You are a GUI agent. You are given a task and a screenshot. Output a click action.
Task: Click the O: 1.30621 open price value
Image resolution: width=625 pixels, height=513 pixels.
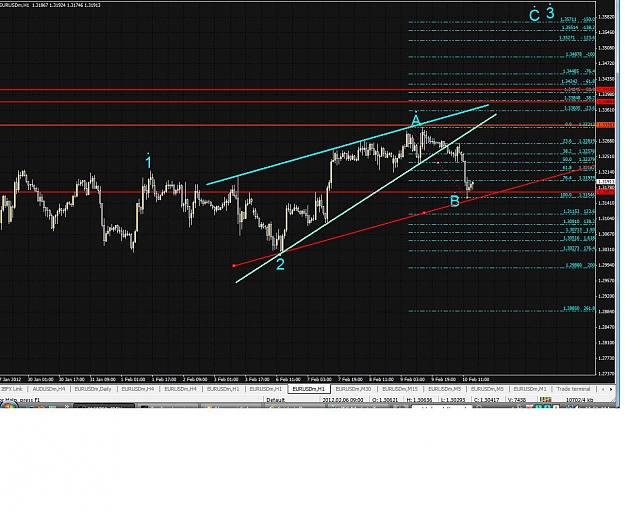point(386,400)
